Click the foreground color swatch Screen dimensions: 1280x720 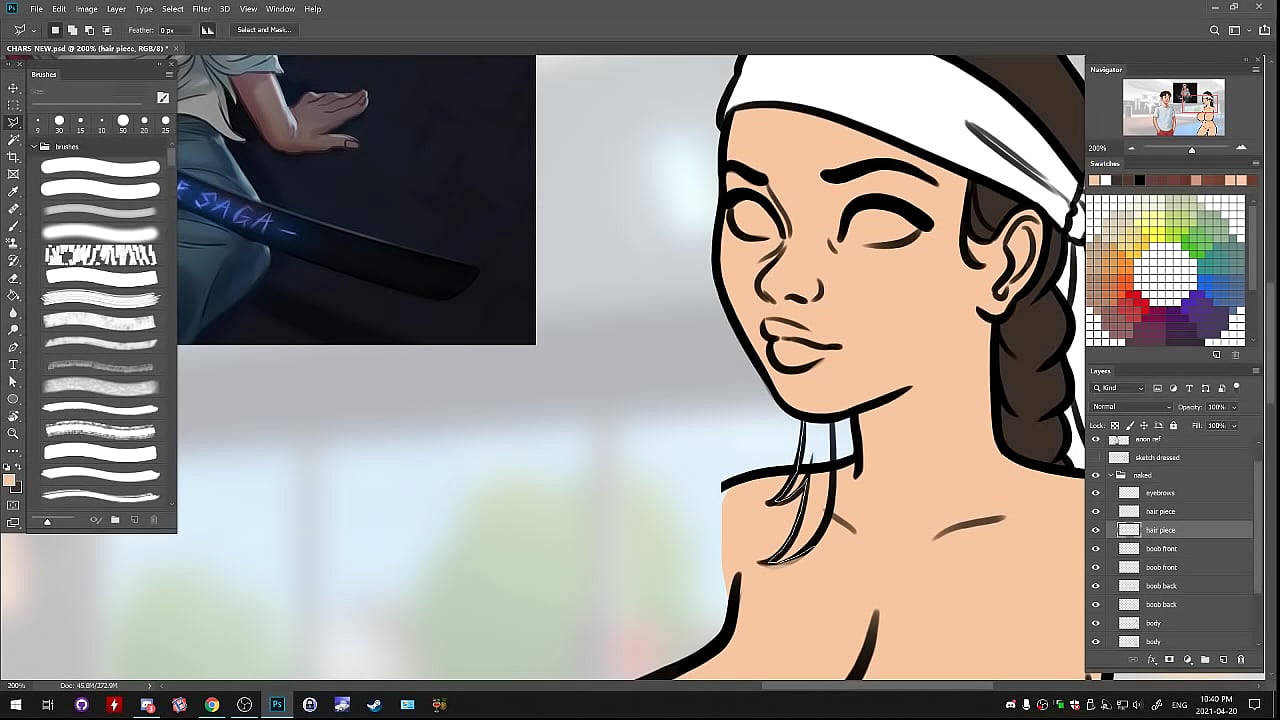(x=9, y=481)
